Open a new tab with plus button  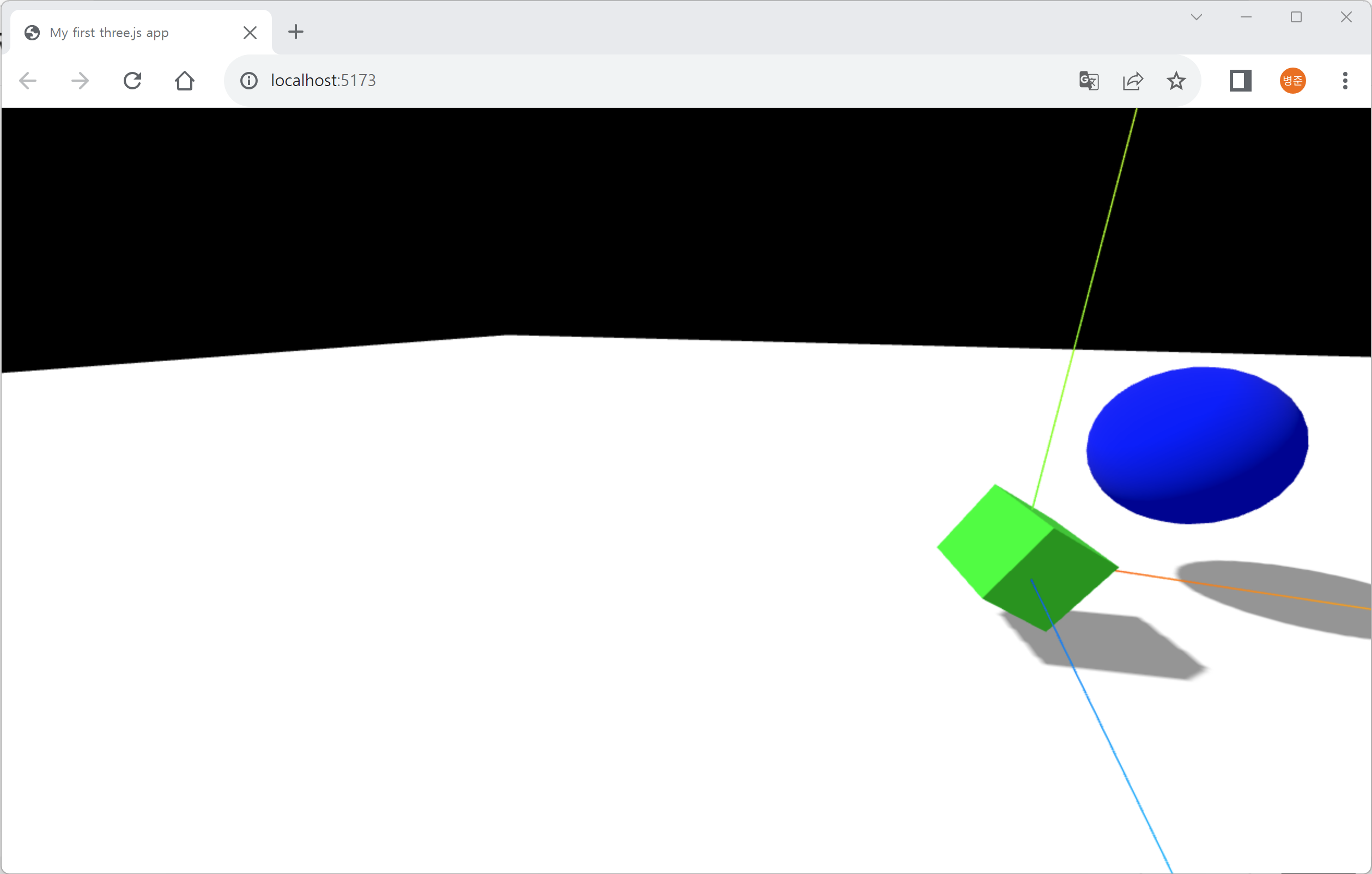coord(296,32)
